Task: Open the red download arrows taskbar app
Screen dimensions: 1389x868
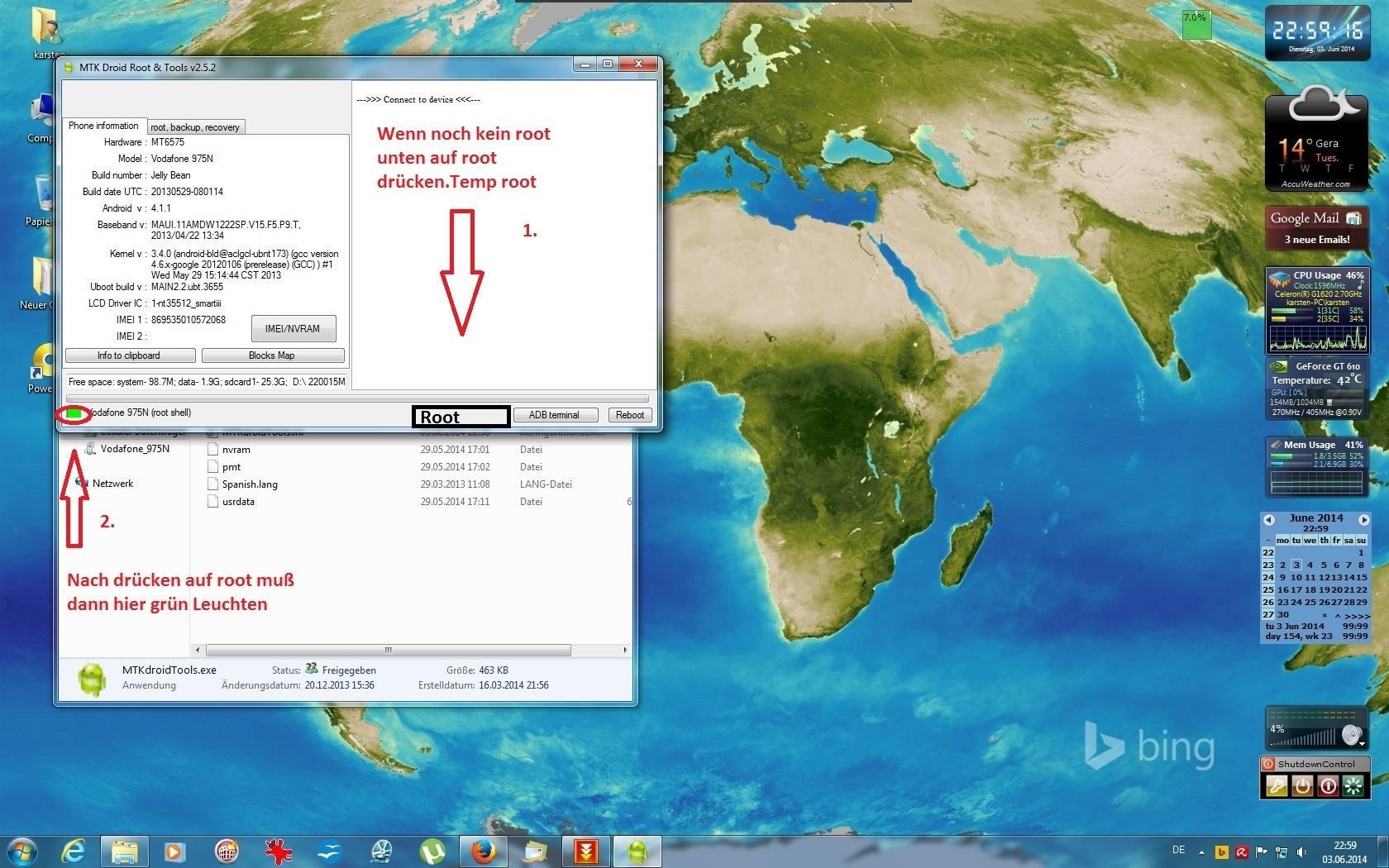Action: pyautogui.click(x=586, y=851)
